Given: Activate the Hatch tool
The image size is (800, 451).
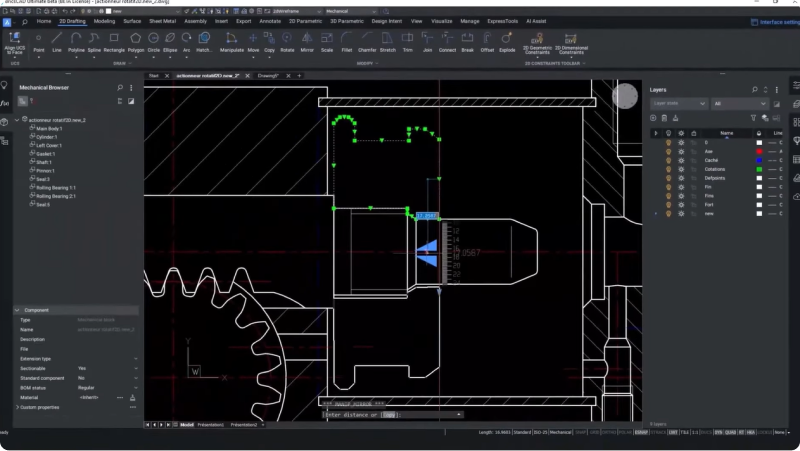Looking at the screenshot, I should click(x=204, y=42).
